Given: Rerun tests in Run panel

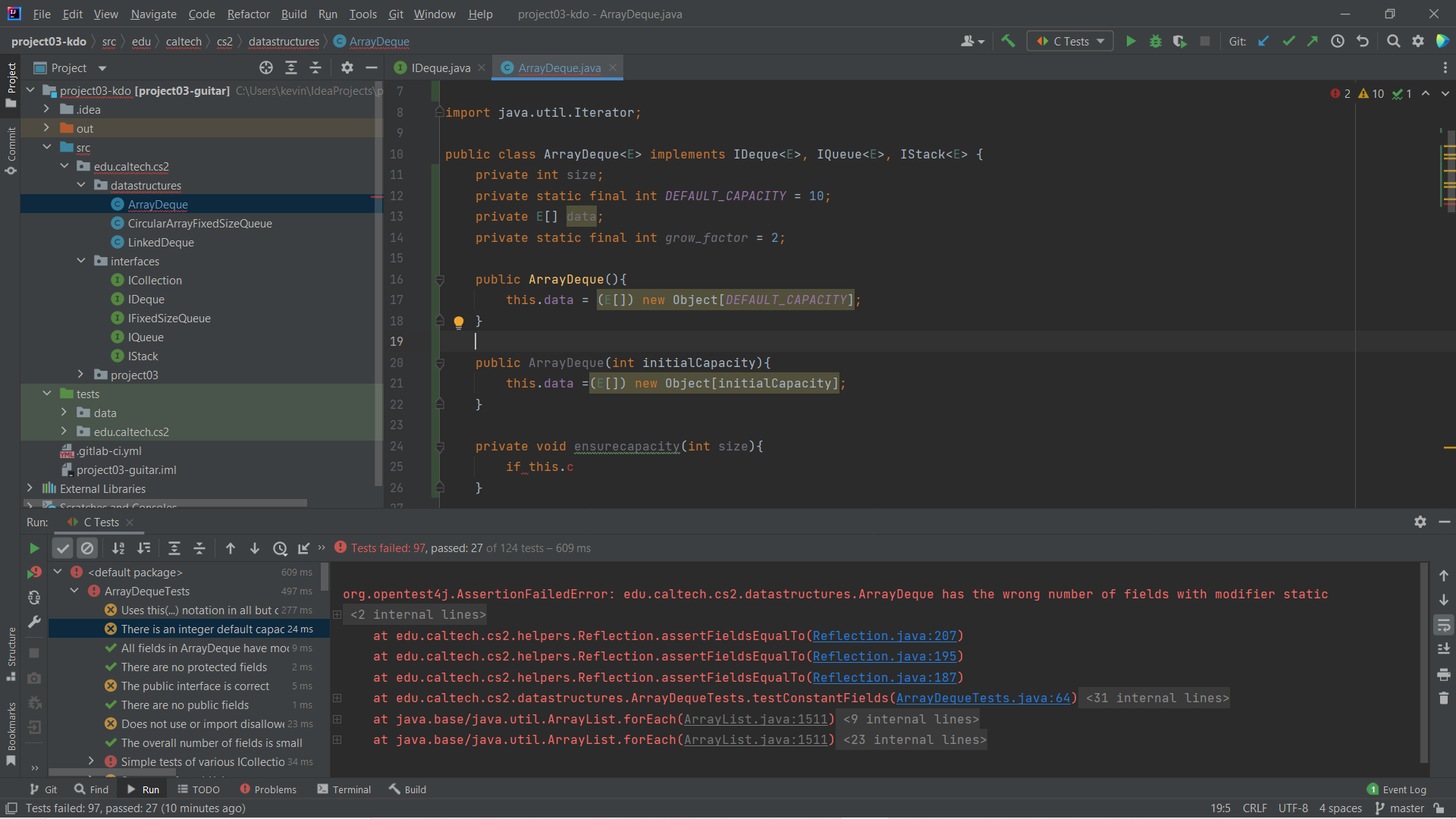Looking at the screenshot, I should (34, 548).
